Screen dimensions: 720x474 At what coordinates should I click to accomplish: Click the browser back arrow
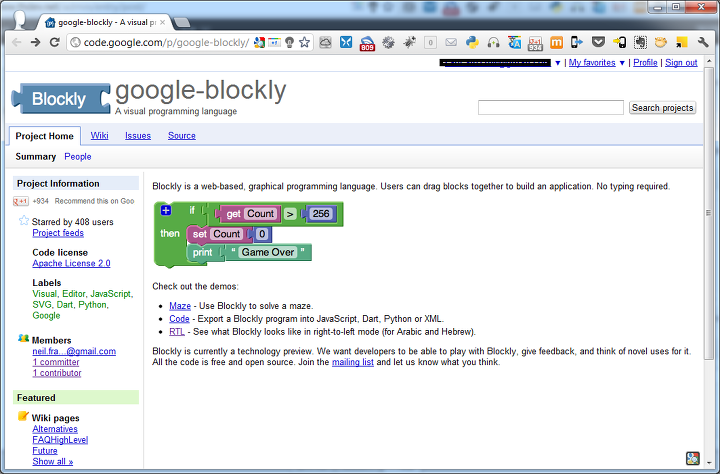(17, 43)
